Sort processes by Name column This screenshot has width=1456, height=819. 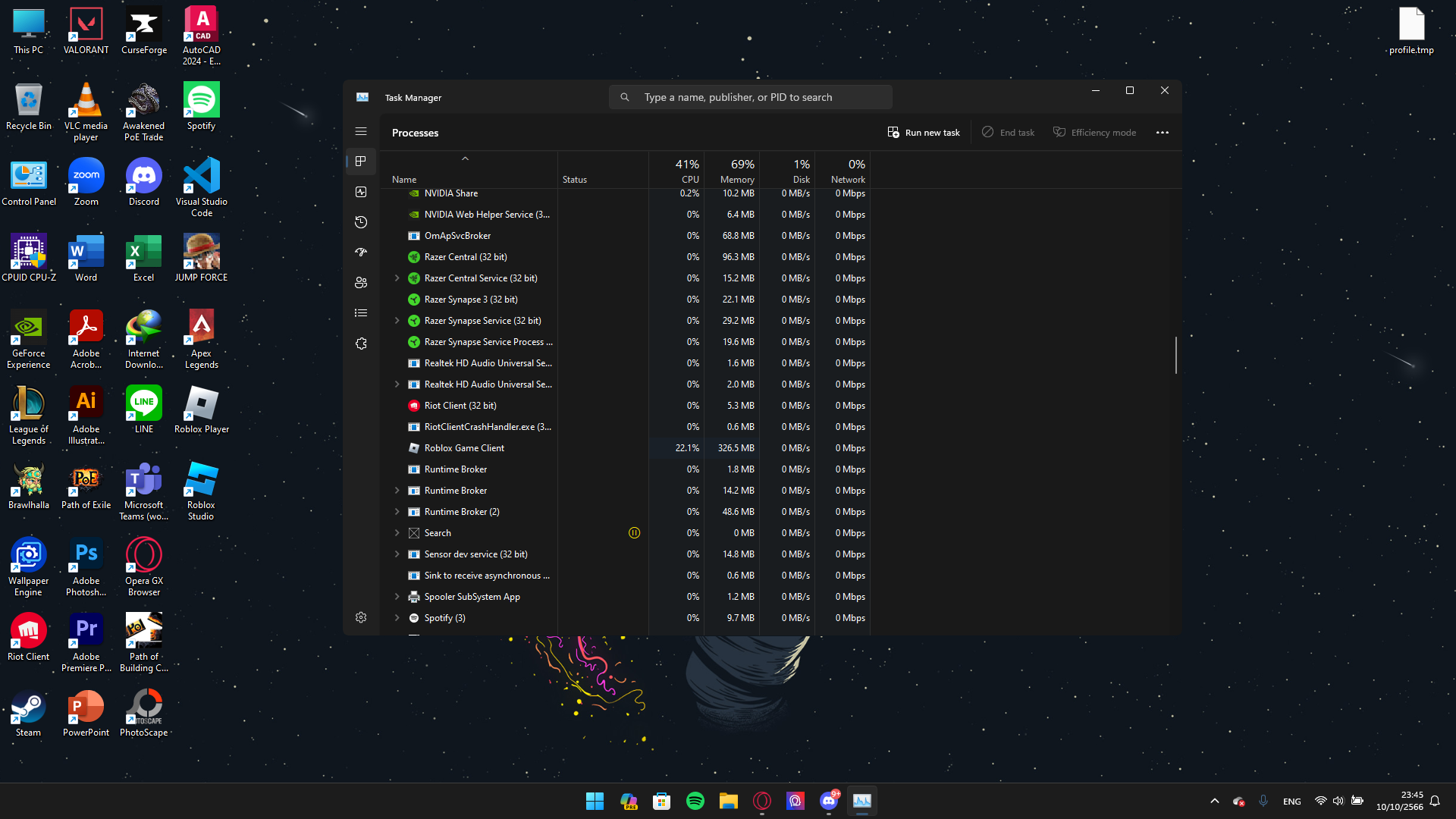coord(469,171)
